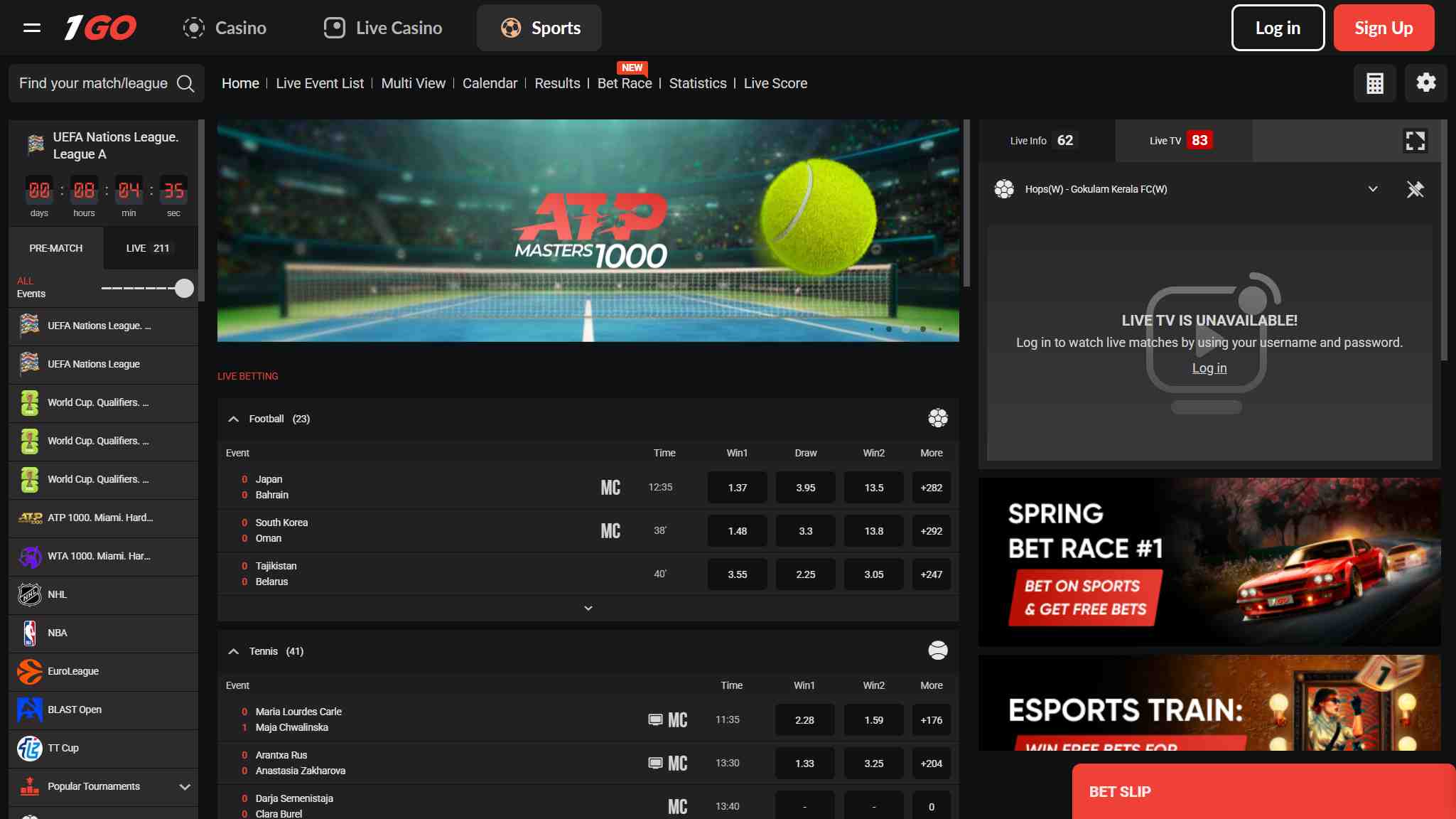Select first banner carousel dot

(872, 329)
